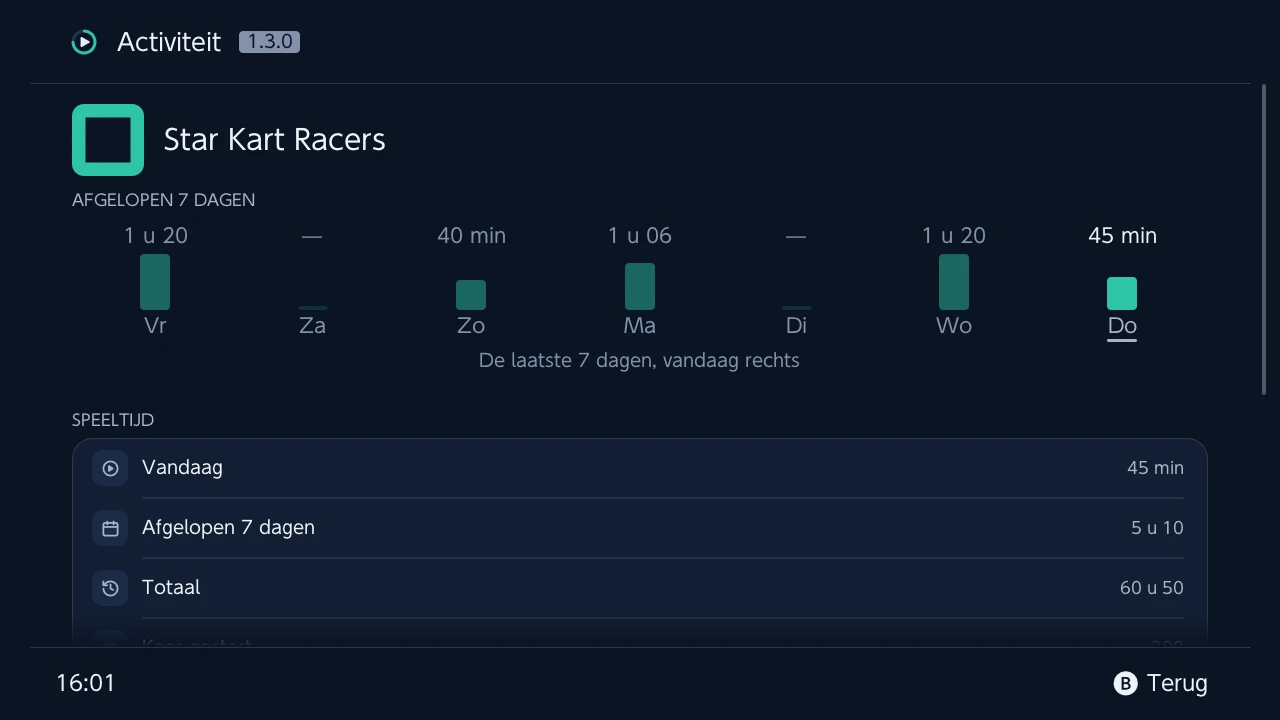The image size is (1280, 720).
Task: Click the Vandaag play circle icon
Action: pyautogui.click(x=110, y=468)
